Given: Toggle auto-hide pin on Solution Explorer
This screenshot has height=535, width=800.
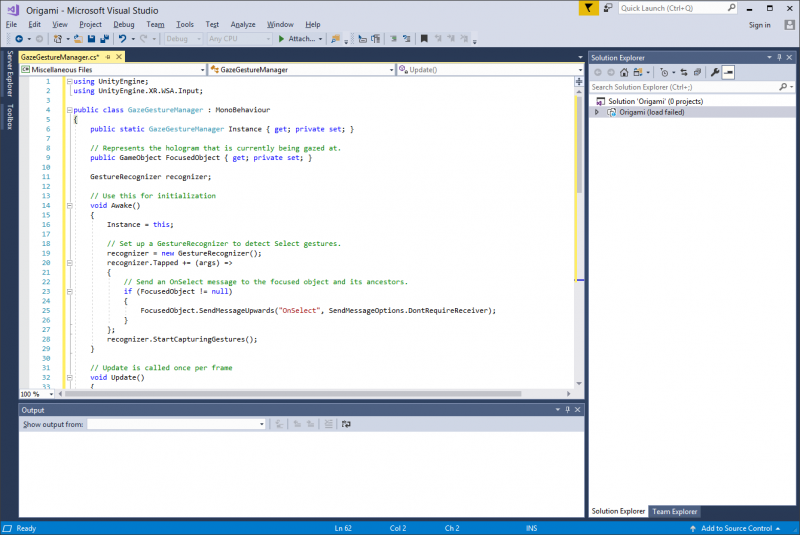Looking at the screenshot, I should point(779,58).
